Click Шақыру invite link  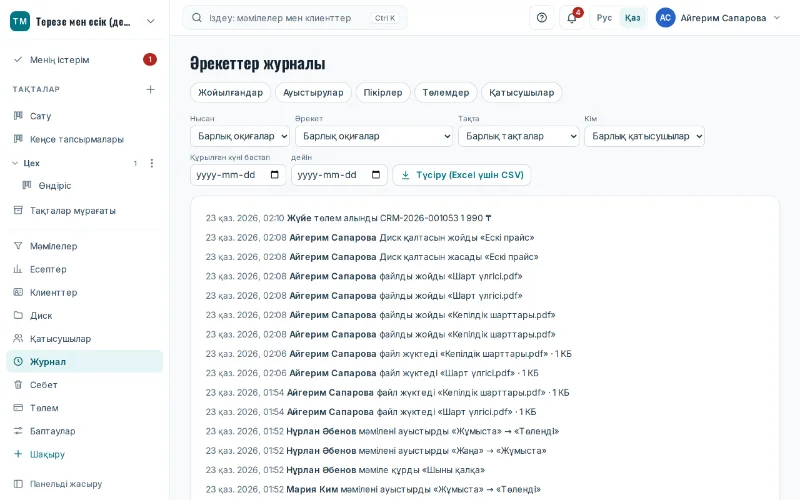[85, 454]
